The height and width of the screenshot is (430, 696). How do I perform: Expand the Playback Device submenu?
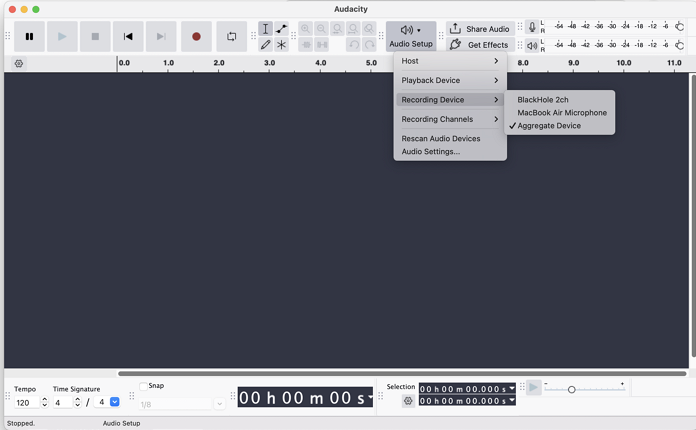(450, 80)
